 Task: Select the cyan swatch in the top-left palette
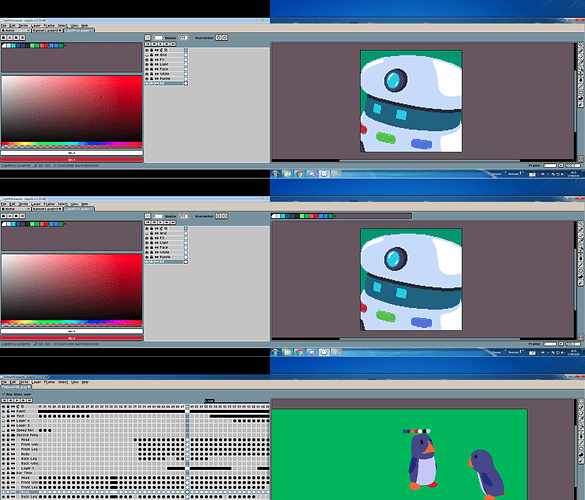pyautogui.click(x=13, y=46)
